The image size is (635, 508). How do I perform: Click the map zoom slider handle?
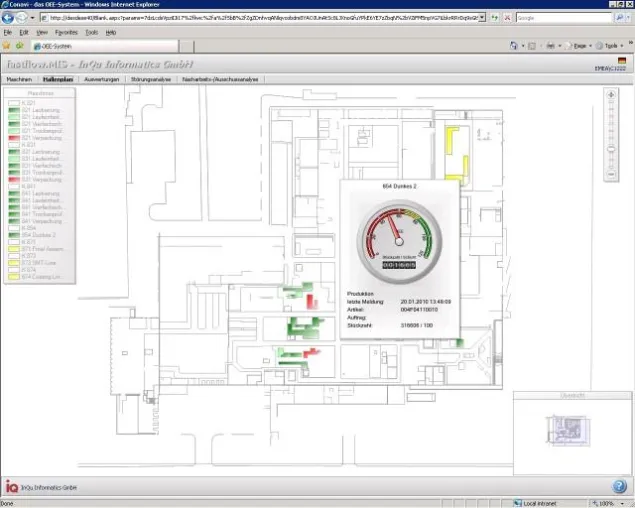(x=611, y=149)
